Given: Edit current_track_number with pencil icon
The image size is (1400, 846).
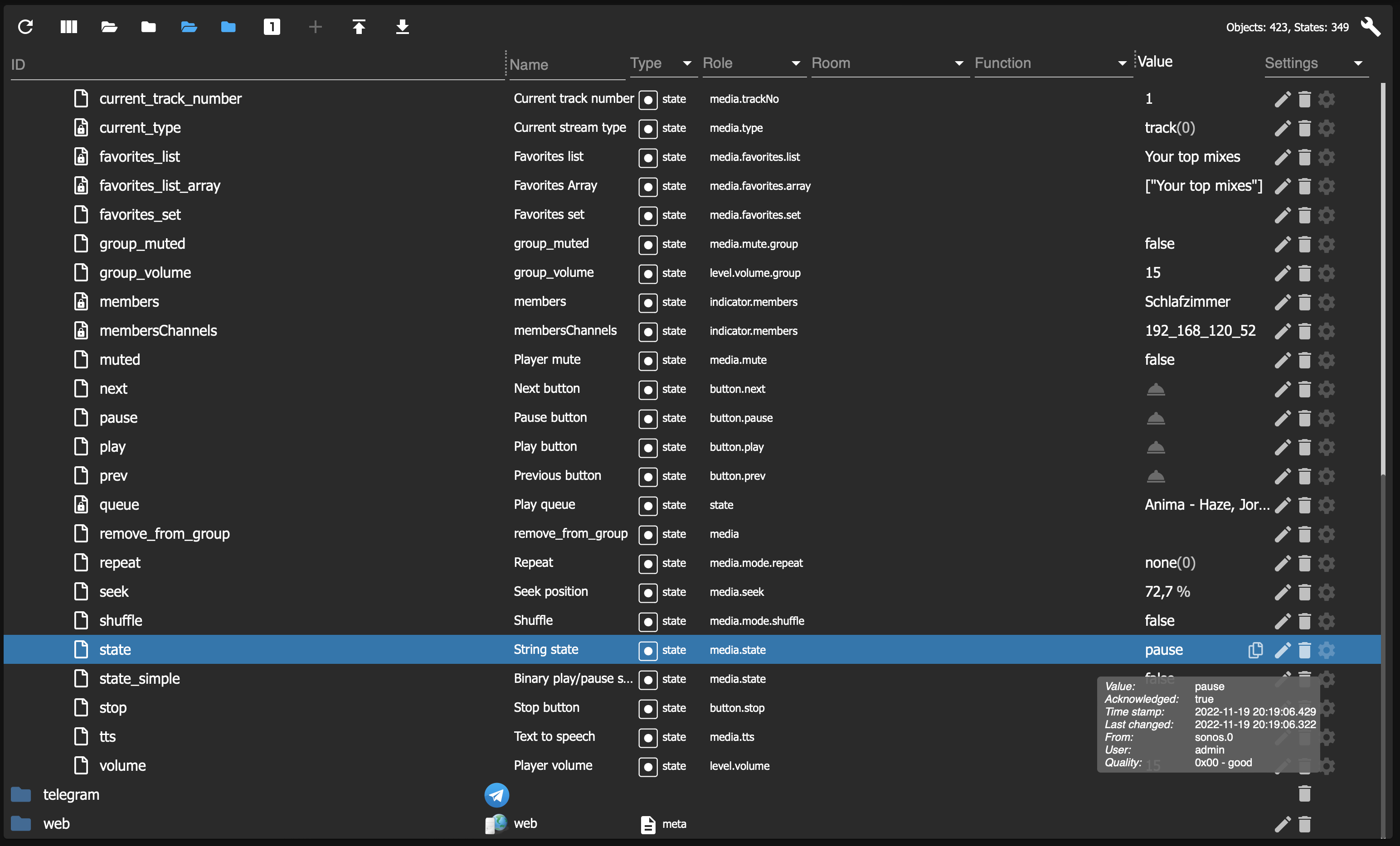Looking at the screenshot, I should (x=1283, y=99).
